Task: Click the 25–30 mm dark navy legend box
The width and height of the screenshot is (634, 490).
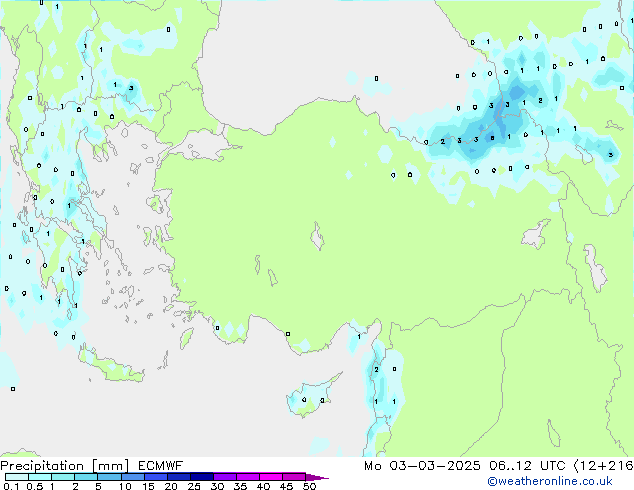Action: [201, 477]
